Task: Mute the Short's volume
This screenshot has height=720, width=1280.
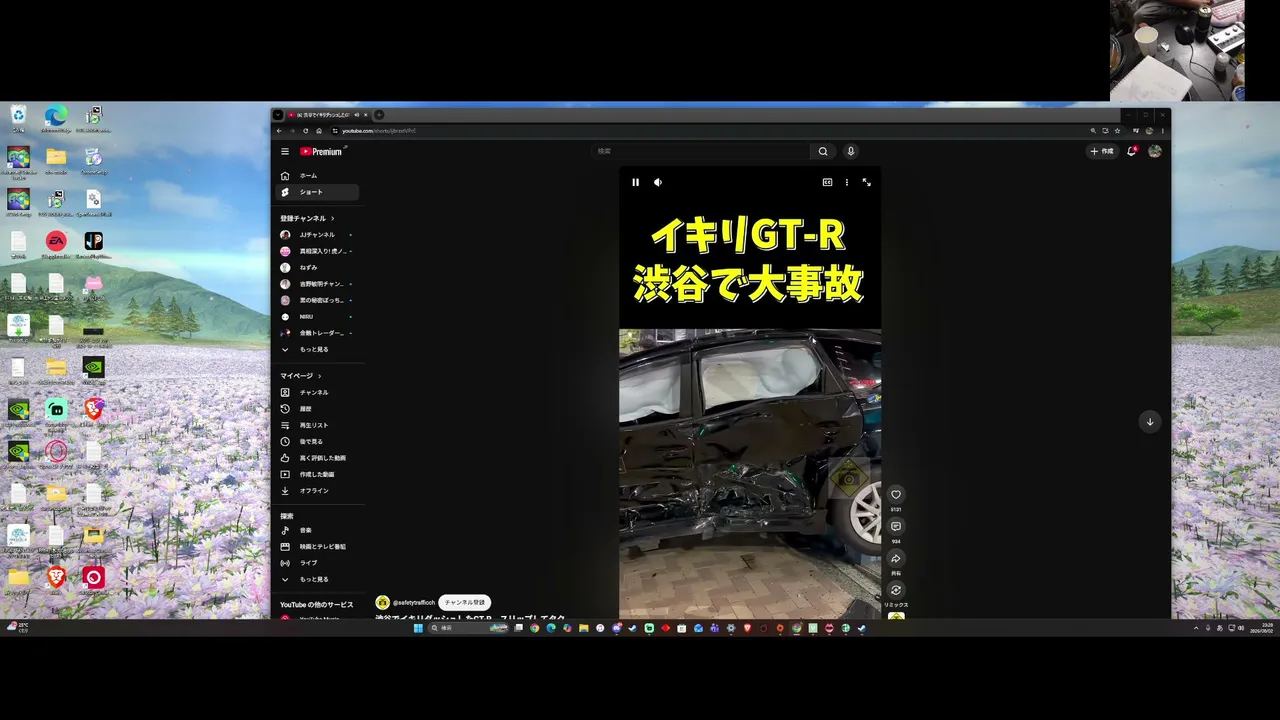Action: click(658, 182)
